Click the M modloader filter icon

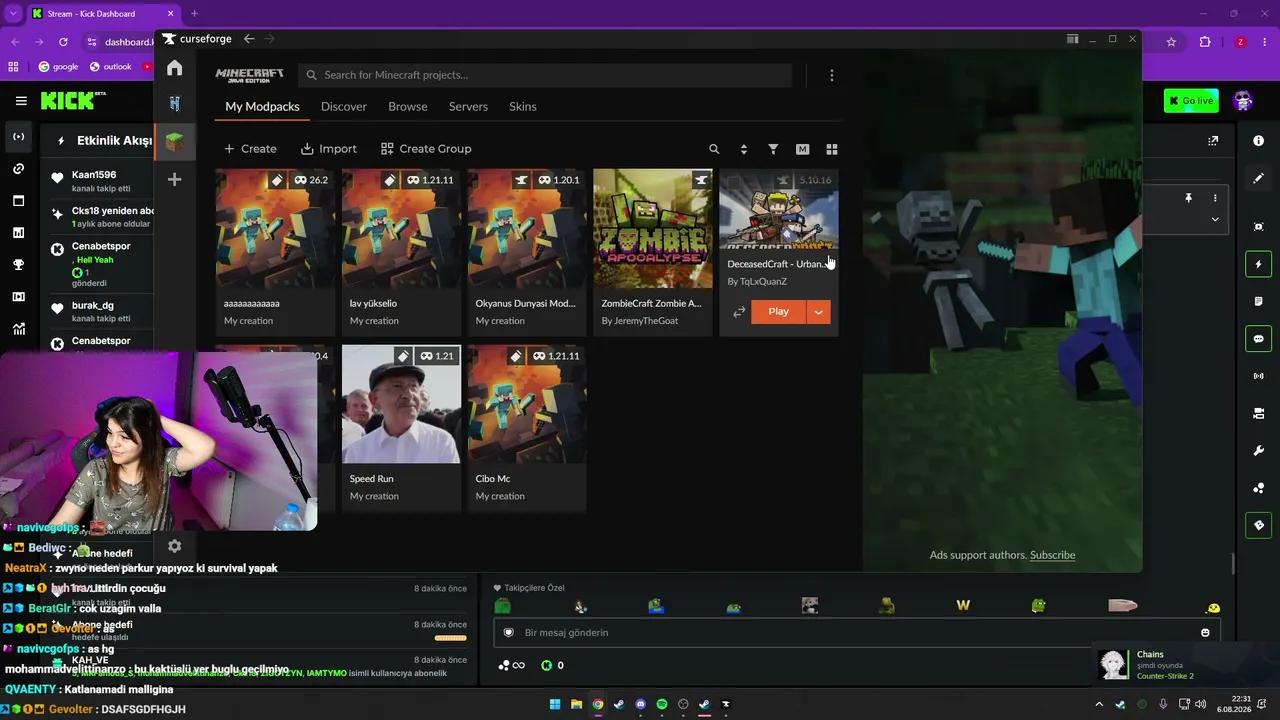click(x=802, y=149)
